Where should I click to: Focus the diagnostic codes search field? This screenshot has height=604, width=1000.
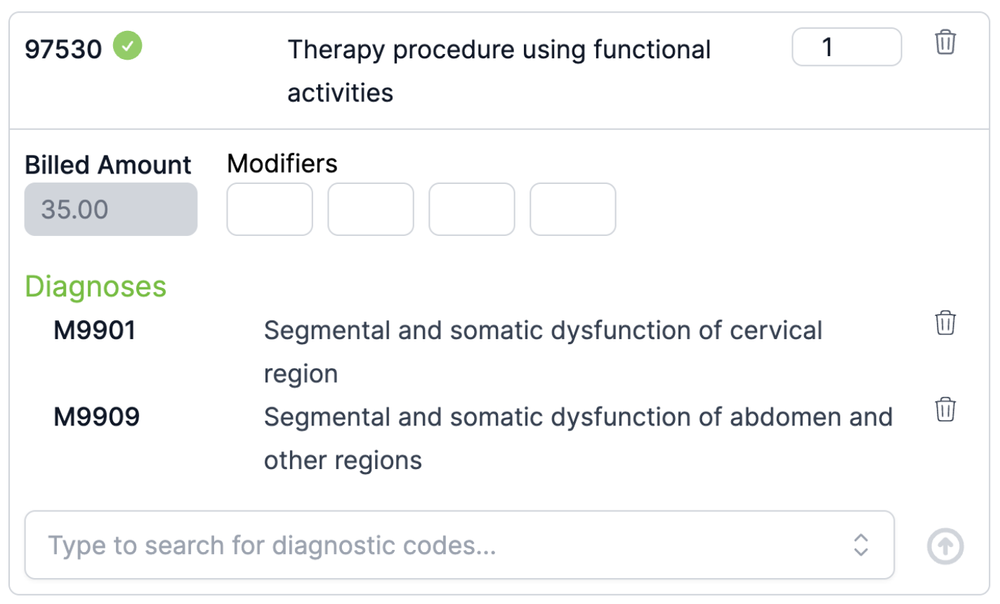click(x=459, y=545)
